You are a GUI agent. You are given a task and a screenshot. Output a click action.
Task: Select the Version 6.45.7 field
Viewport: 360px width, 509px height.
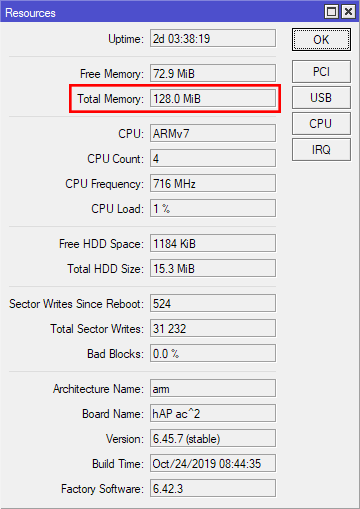pos(213,438)
